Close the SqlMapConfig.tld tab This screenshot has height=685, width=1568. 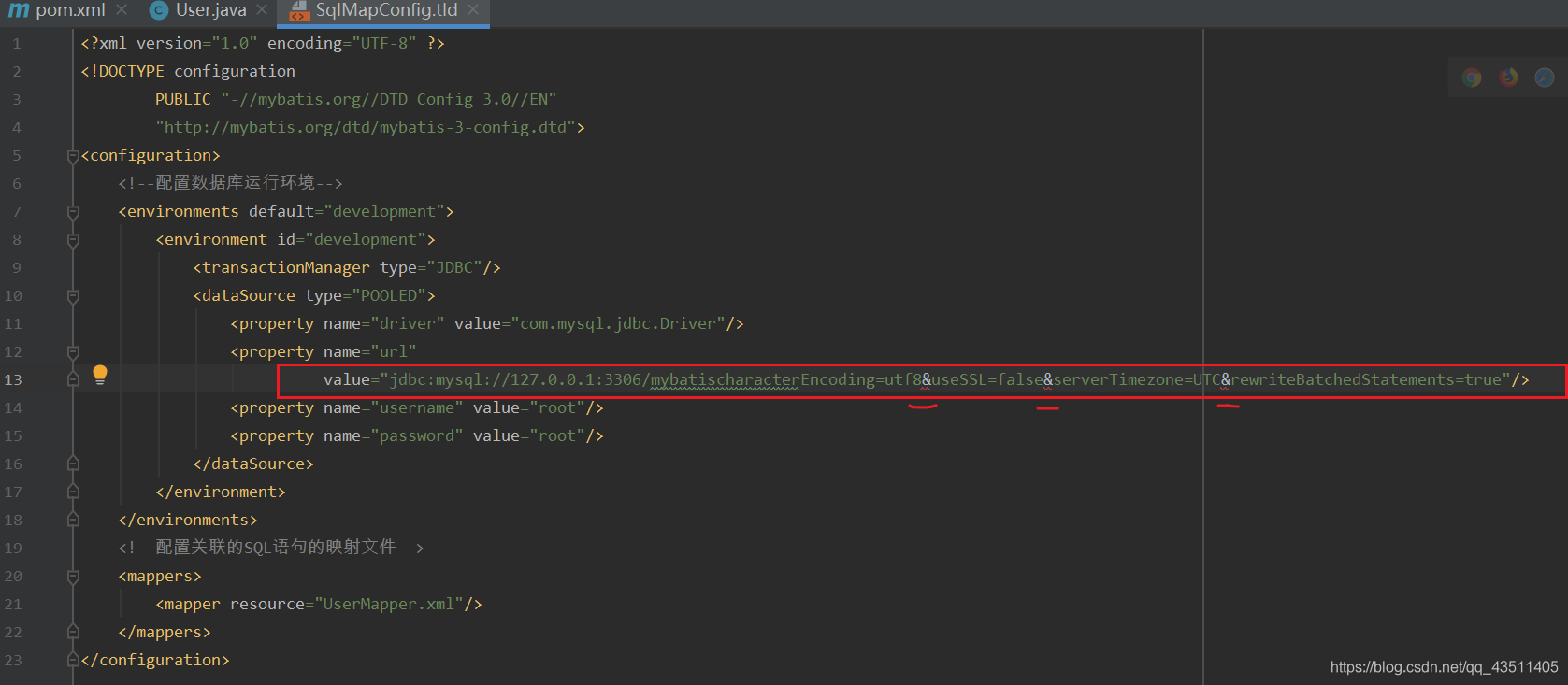(473, 10)
